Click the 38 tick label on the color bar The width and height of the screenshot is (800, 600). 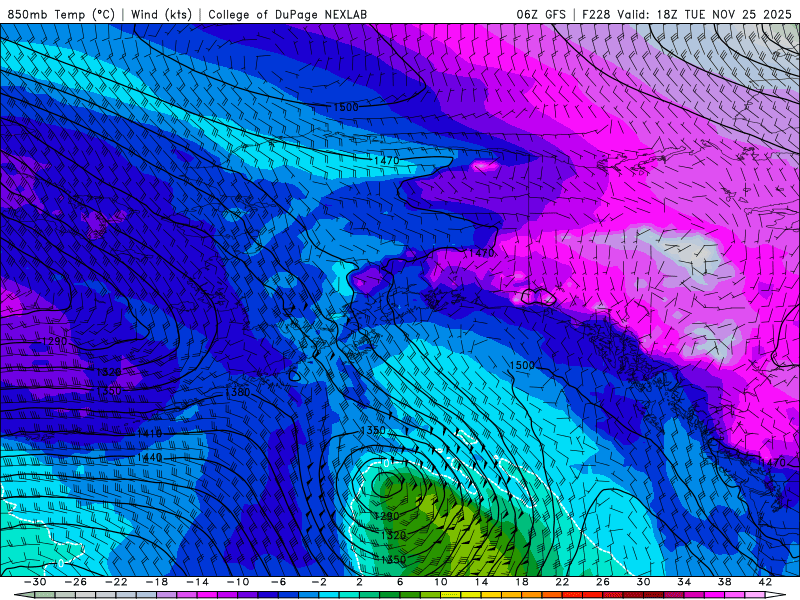point(724,582)
